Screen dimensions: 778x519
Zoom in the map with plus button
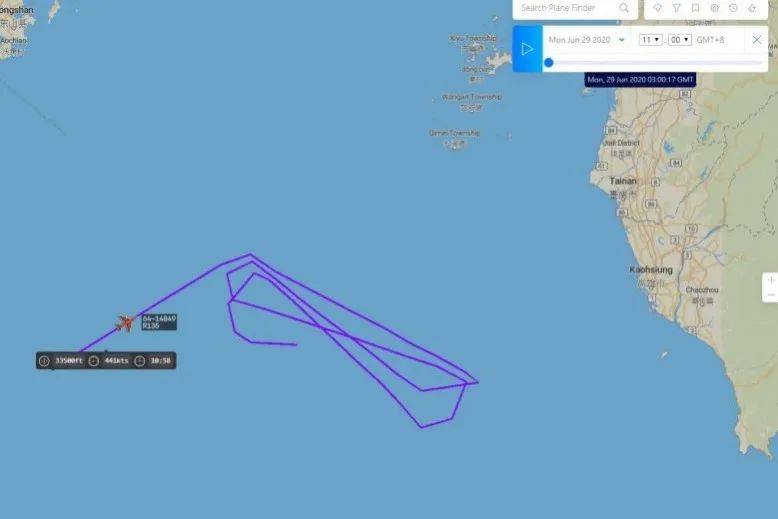coord(771,280)
